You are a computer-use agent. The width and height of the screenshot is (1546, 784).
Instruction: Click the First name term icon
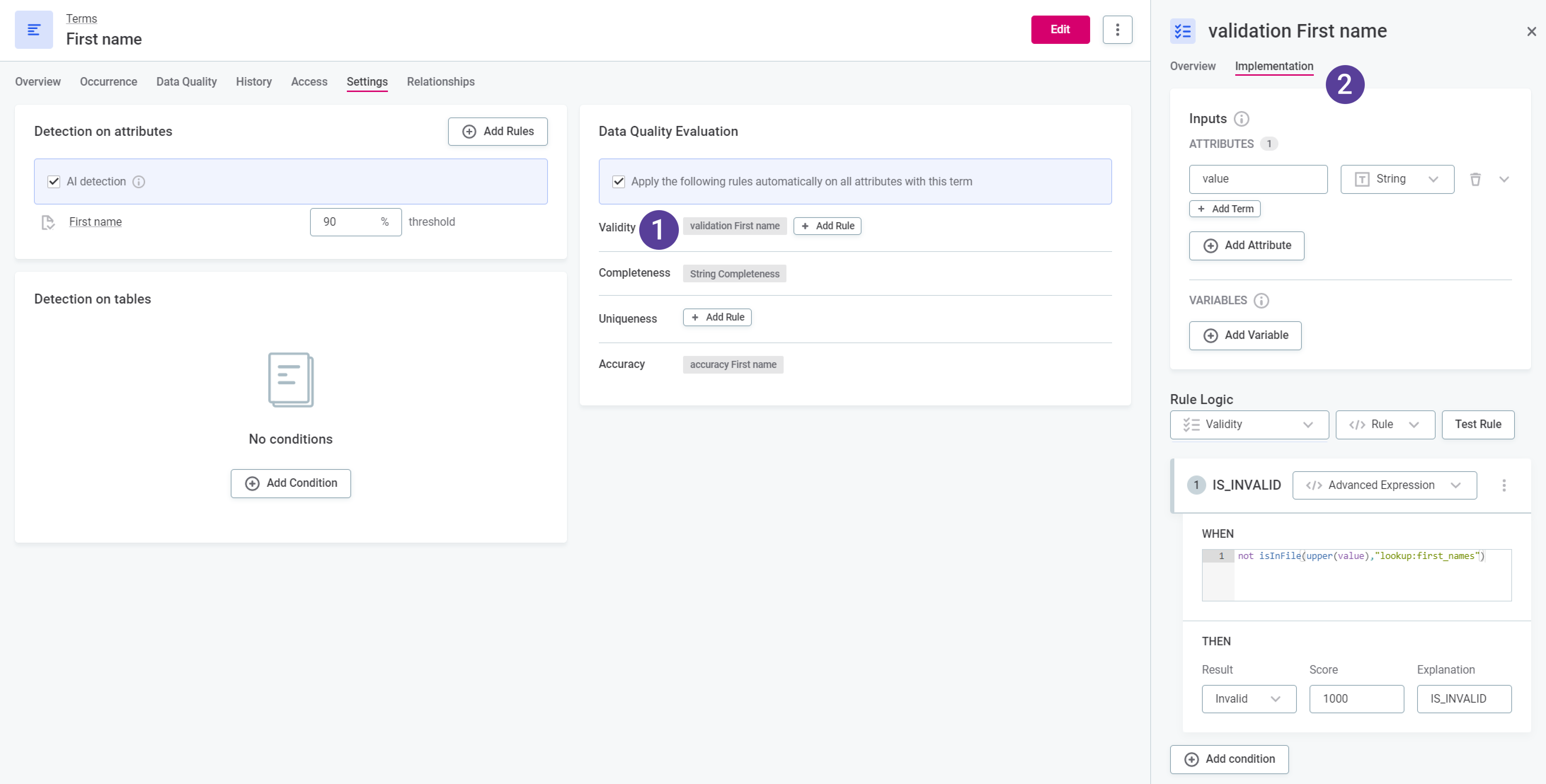click(x=34, y=29)
